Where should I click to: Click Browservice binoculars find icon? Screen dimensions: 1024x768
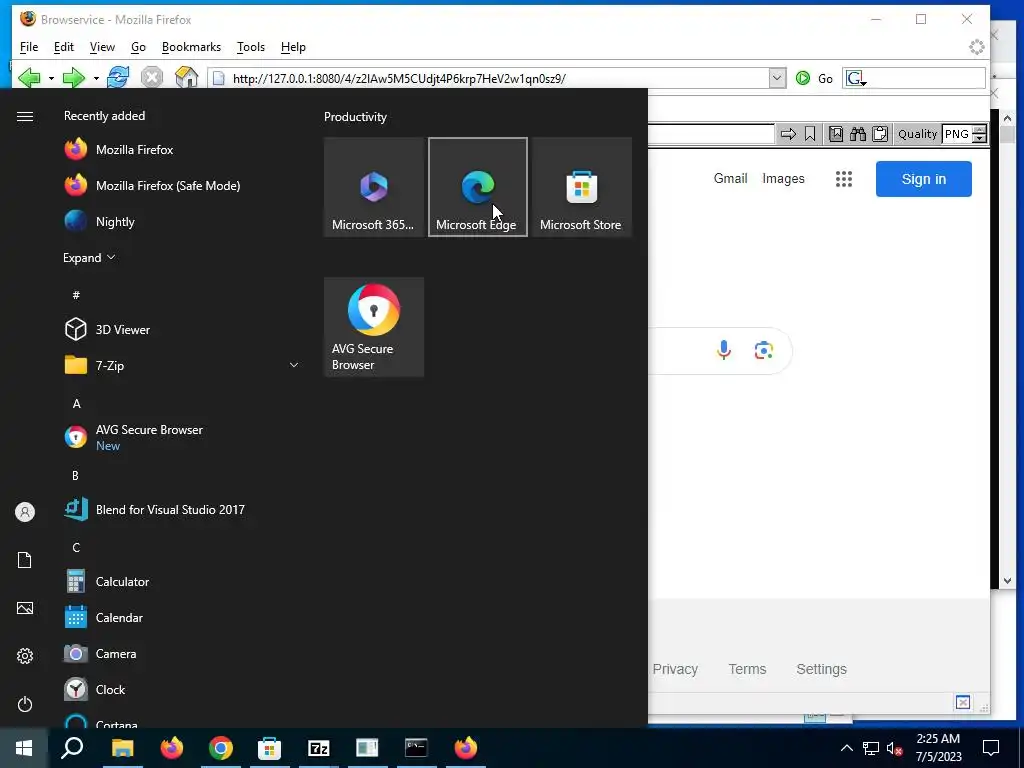tap(858, 134)
